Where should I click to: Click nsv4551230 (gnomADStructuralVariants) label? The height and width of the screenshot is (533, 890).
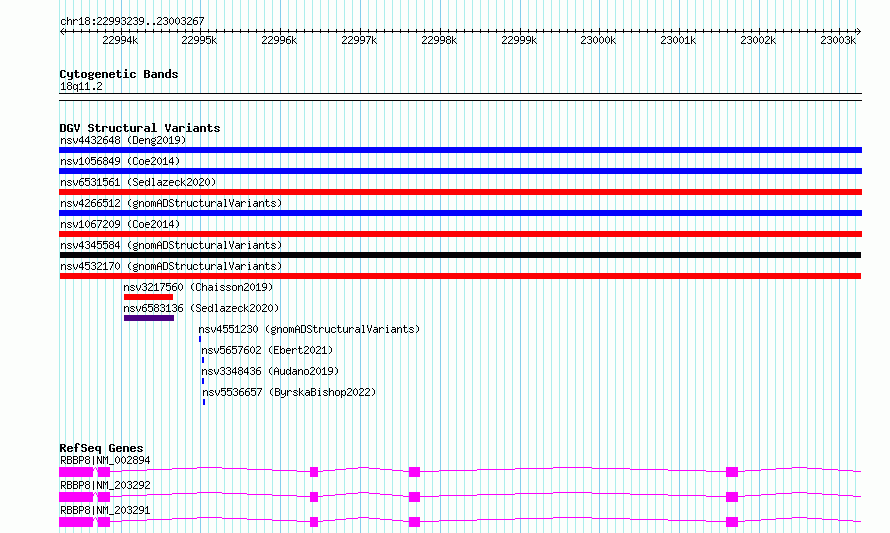309,329
